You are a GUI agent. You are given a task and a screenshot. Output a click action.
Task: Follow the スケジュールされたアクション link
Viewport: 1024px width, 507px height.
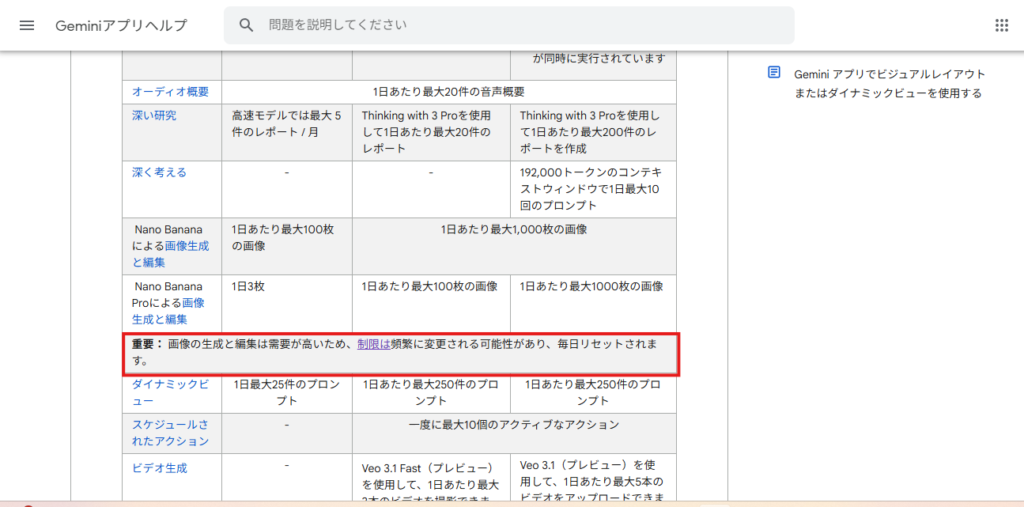coord(170,432)
